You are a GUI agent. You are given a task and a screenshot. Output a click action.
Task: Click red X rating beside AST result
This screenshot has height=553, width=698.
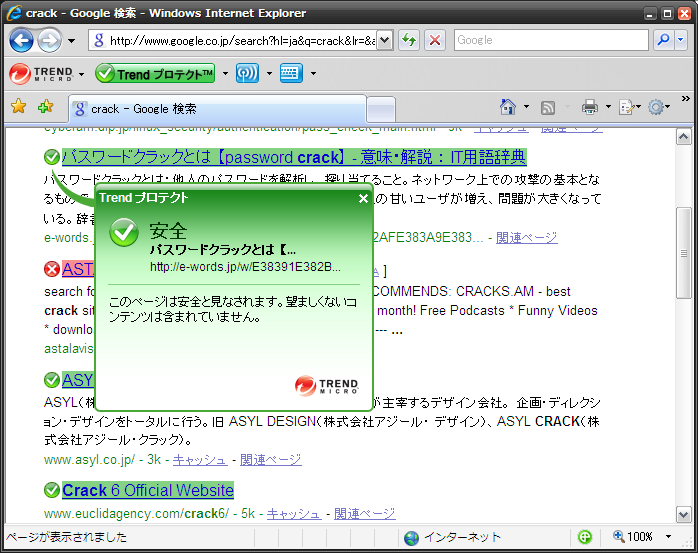tap(52, 269)
